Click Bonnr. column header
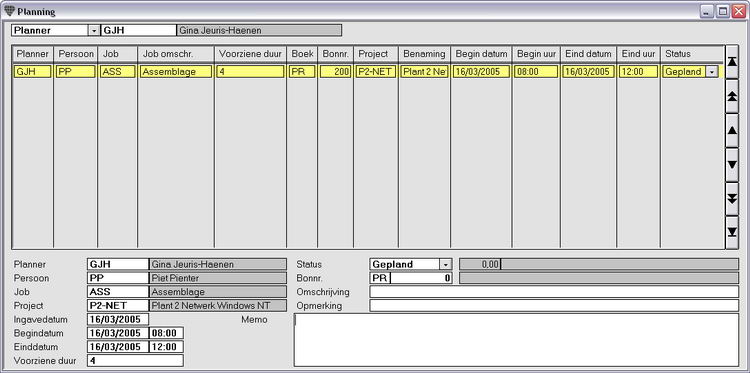 coord(336,54)
